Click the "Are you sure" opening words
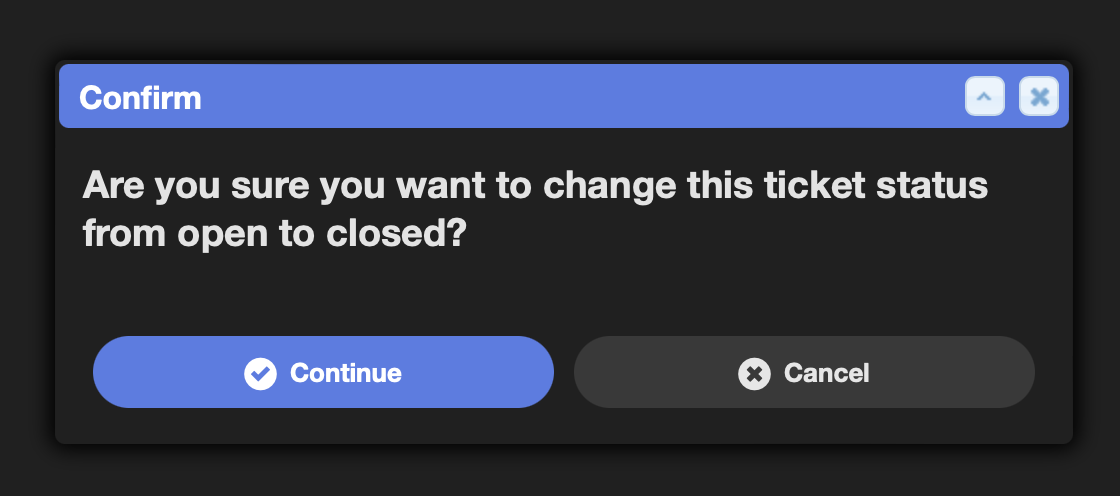This screenshot has height=496, width=1120. (x=196, y=187)
